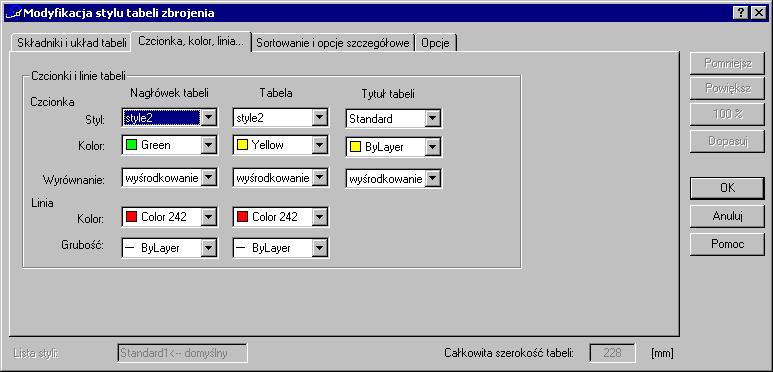
Task: Confirm changes with the OK button
Action: 727,188
